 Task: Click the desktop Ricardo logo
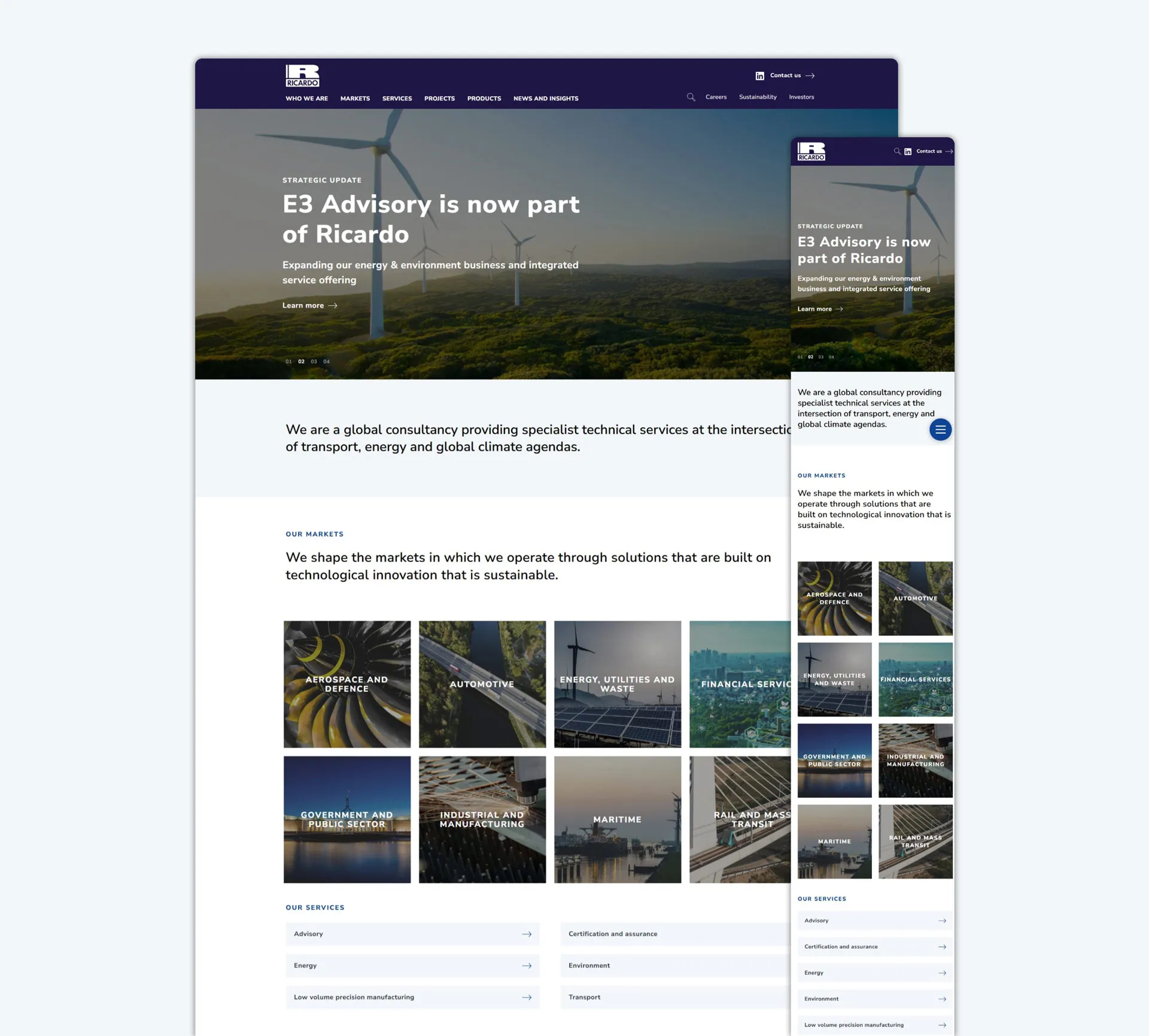pos(302,75)
